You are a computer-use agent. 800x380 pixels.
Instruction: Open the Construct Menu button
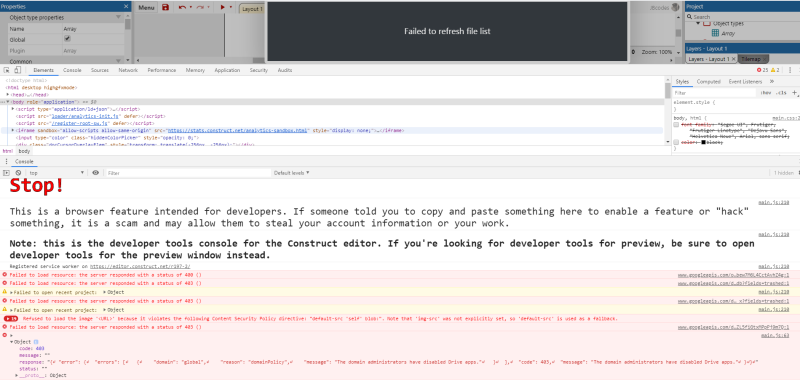click(146, 8)
